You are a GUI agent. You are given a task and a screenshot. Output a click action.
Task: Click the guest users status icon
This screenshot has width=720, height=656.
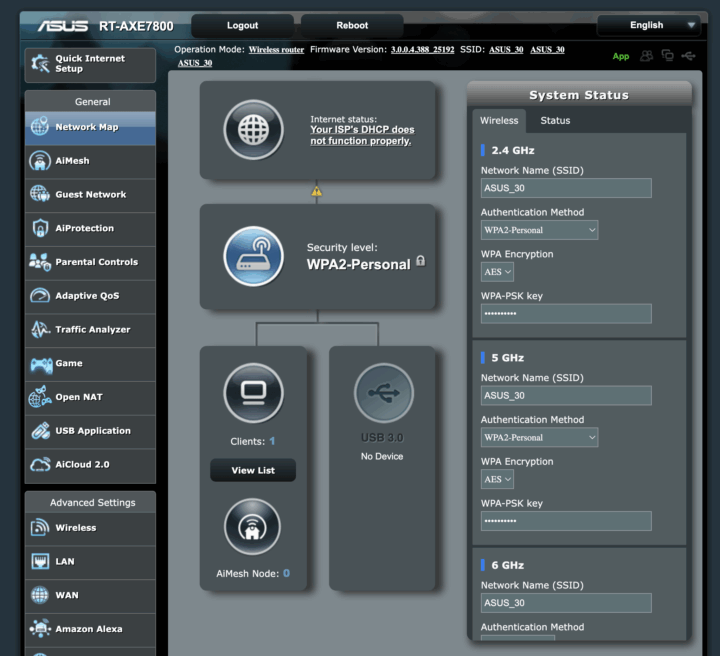pos(647,56)
